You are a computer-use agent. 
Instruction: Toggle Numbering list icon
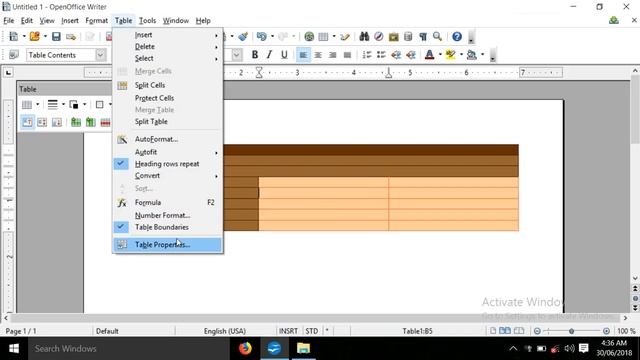coord(367,55)
